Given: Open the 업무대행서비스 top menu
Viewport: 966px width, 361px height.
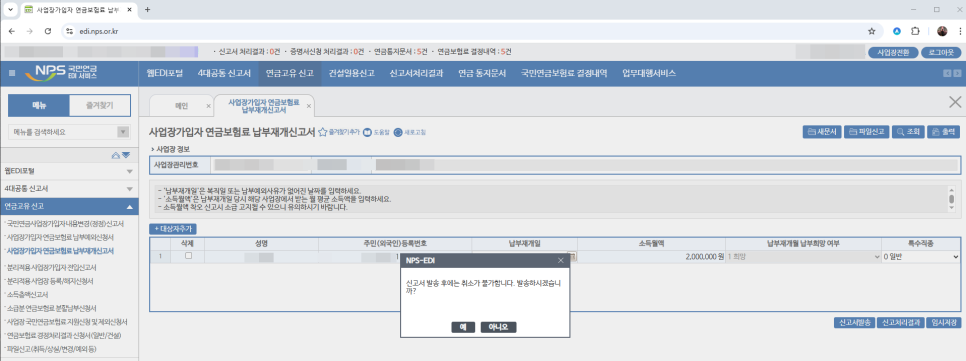Looking at the screenshot, I should pyautogui.click(x=649, y=73).
